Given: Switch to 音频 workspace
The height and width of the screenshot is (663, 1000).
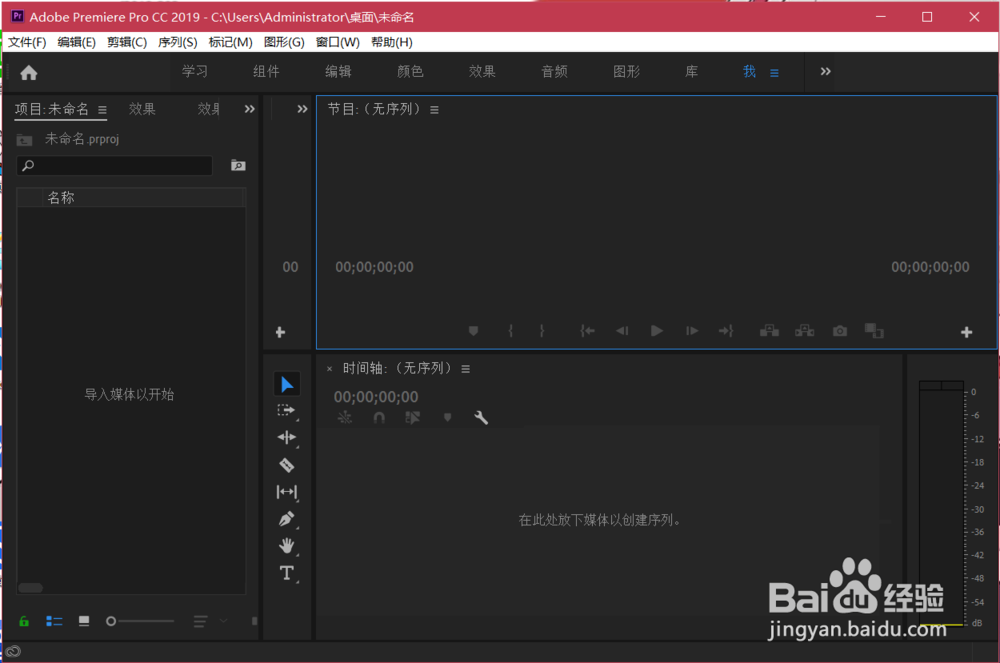Looking at the screenshot, I should (554, 71).
